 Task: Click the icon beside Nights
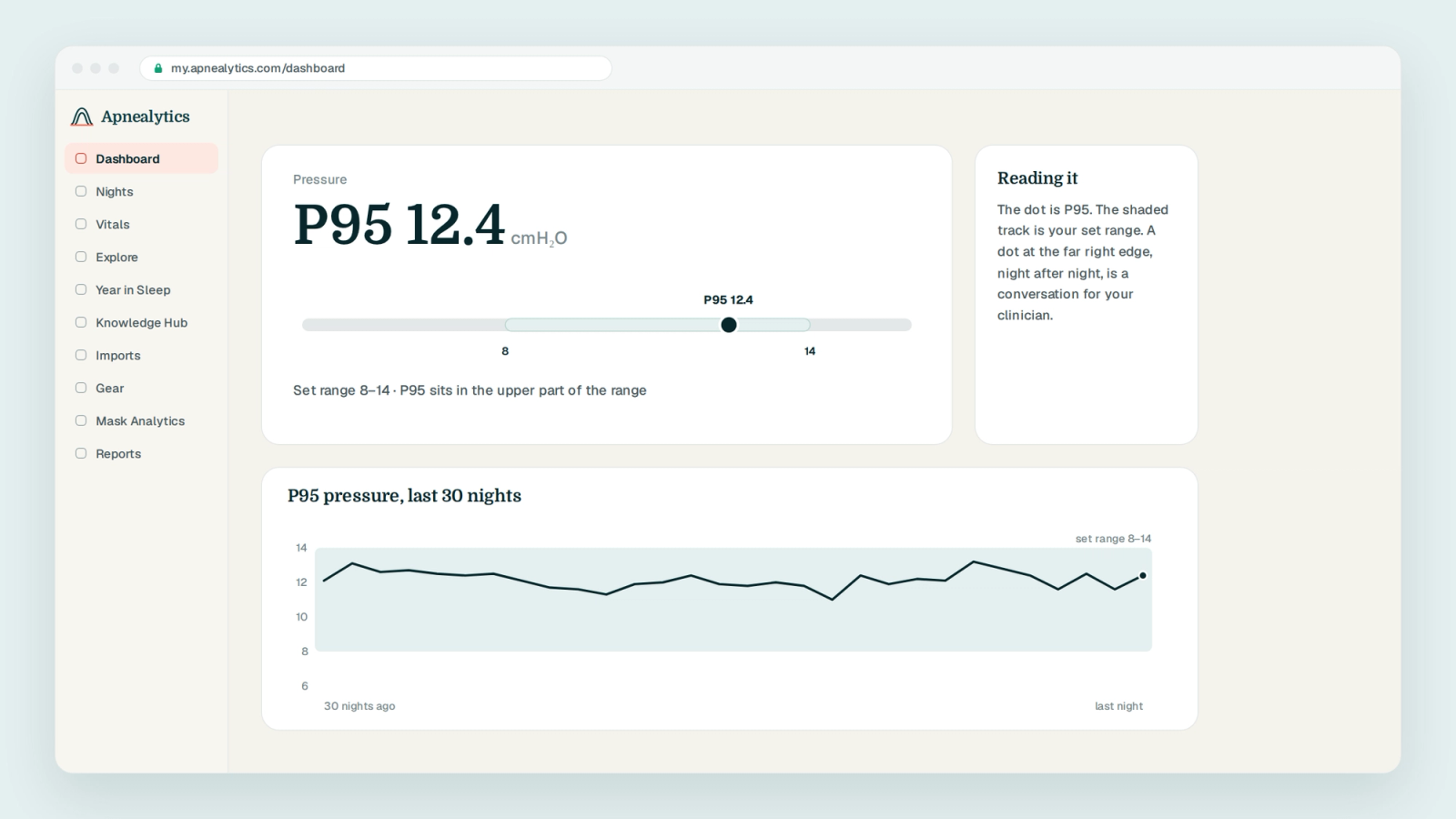coord(81,191)
